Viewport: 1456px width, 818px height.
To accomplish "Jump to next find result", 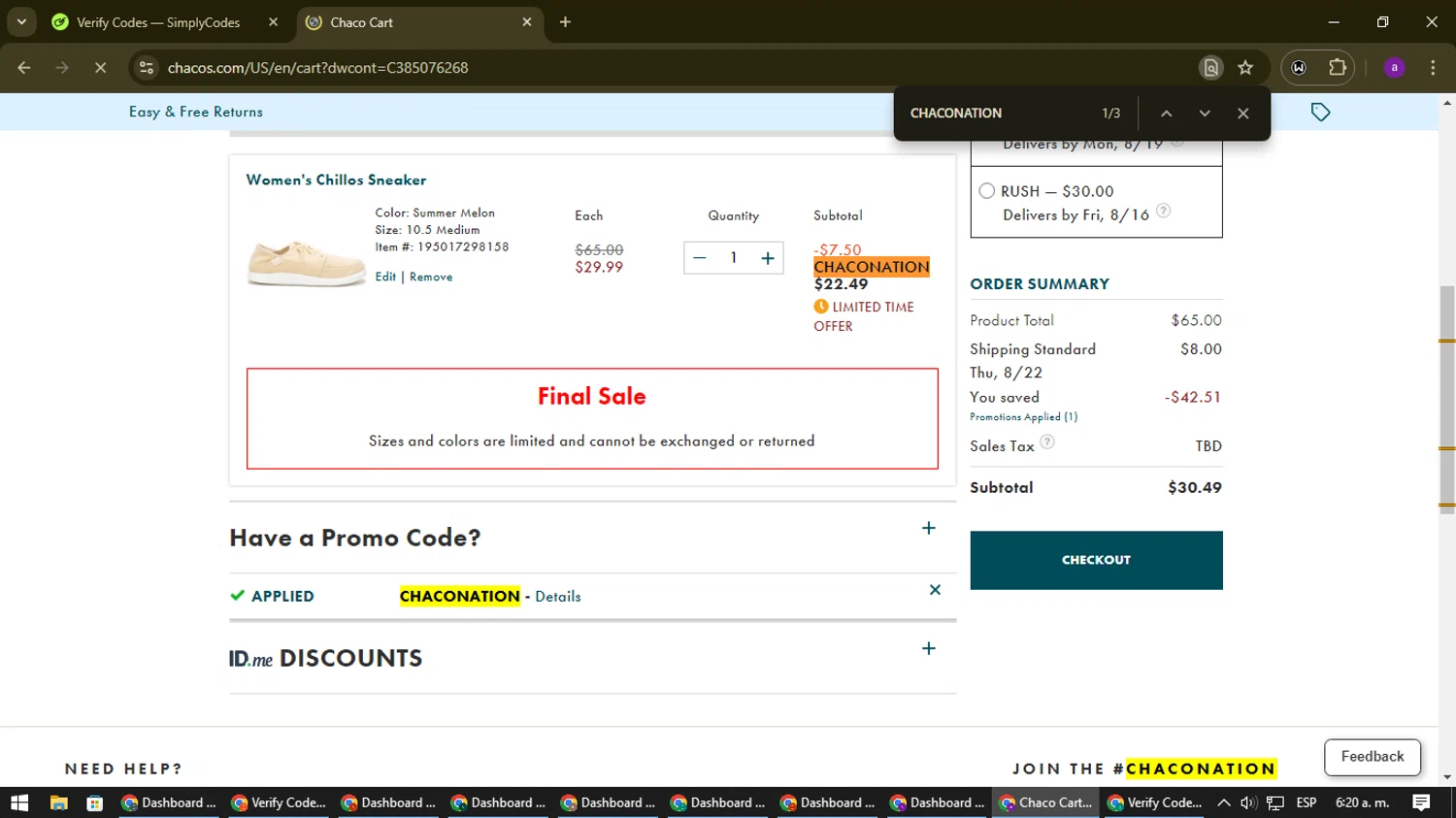I will click(x=1205, y=114).
